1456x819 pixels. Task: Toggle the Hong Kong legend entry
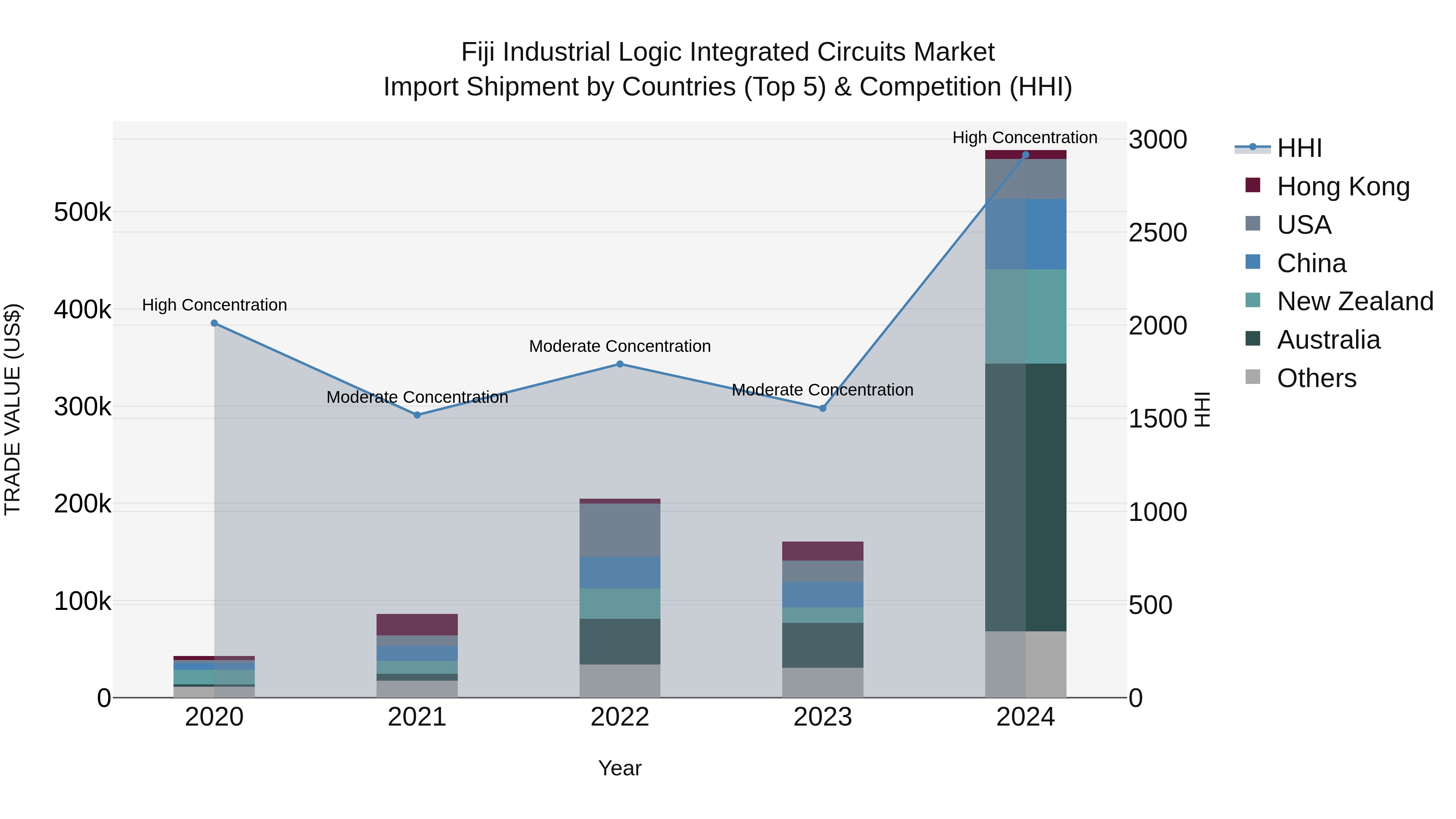[1328, 186]
